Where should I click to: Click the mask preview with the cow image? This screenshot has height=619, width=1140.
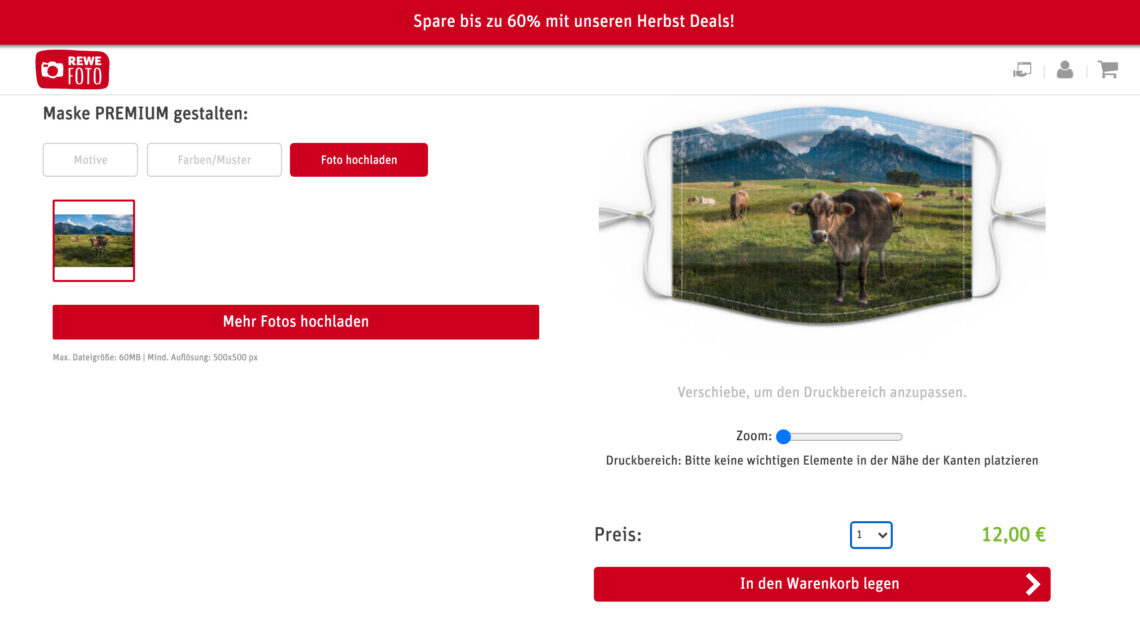[x=822, y=215]
